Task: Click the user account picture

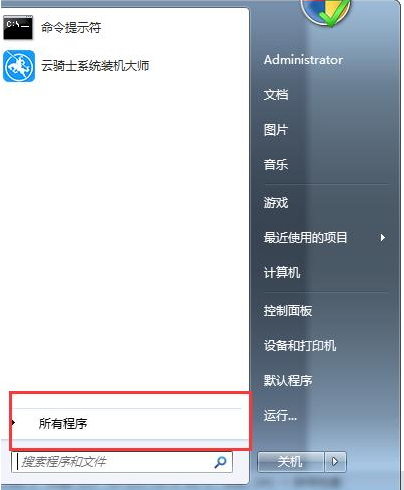Action: click(326, 12)
